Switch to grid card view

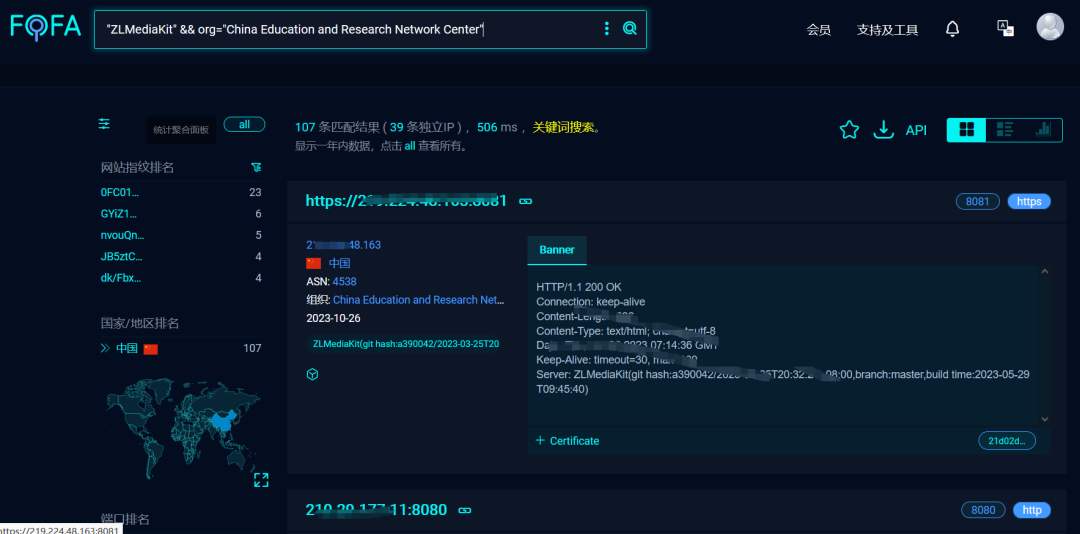tap(966, 130)
